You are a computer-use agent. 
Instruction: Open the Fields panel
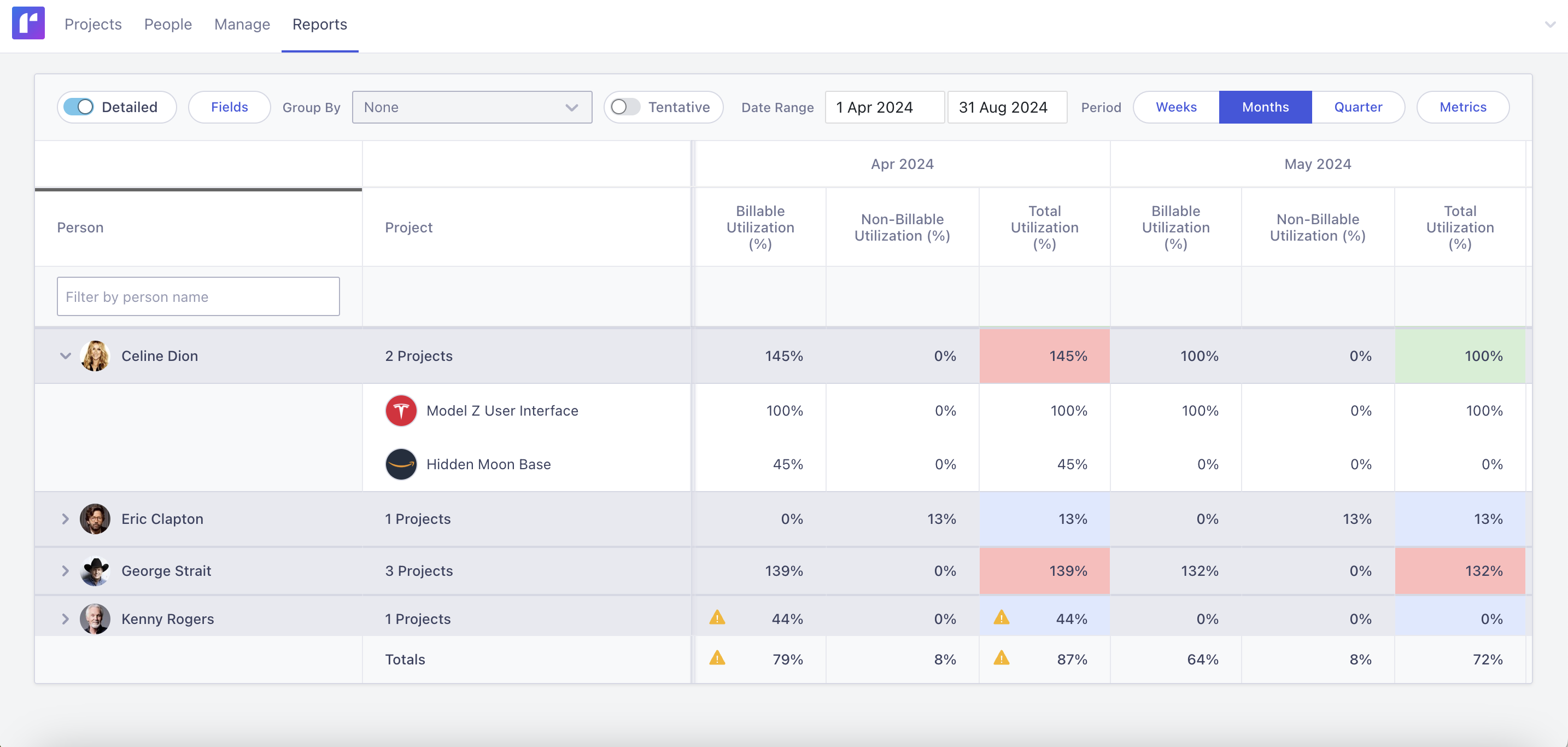(230, 107)
